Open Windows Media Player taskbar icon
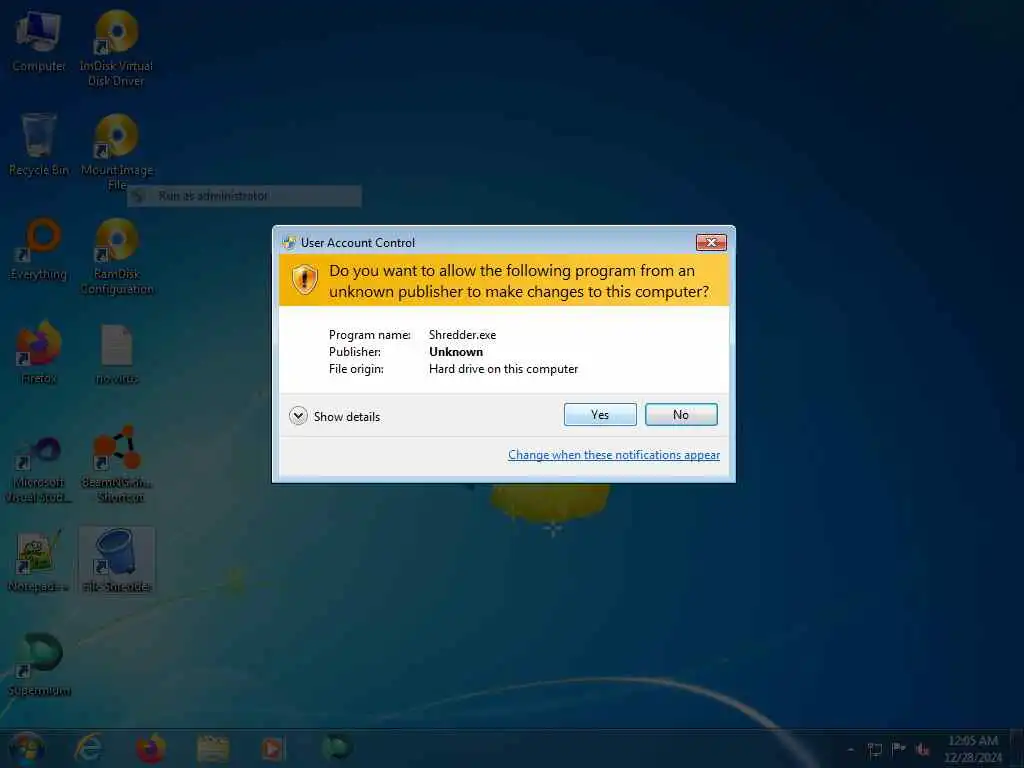 point(274,748)
